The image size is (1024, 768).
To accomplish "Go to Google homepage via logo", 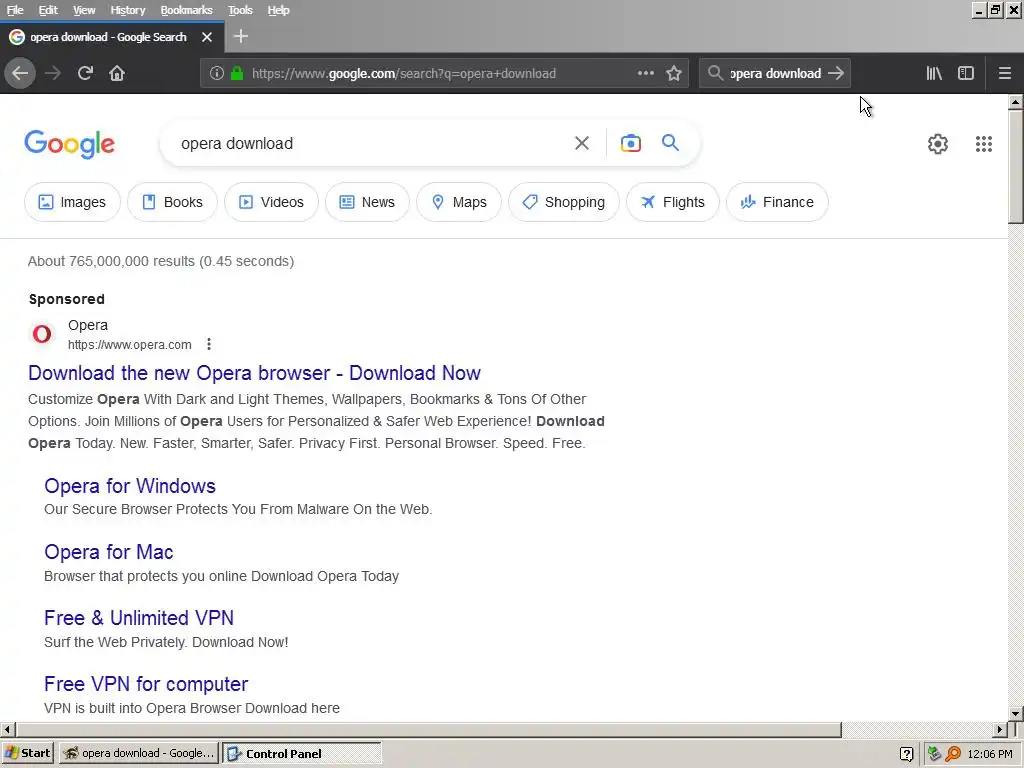I will [x=70, y=144].
